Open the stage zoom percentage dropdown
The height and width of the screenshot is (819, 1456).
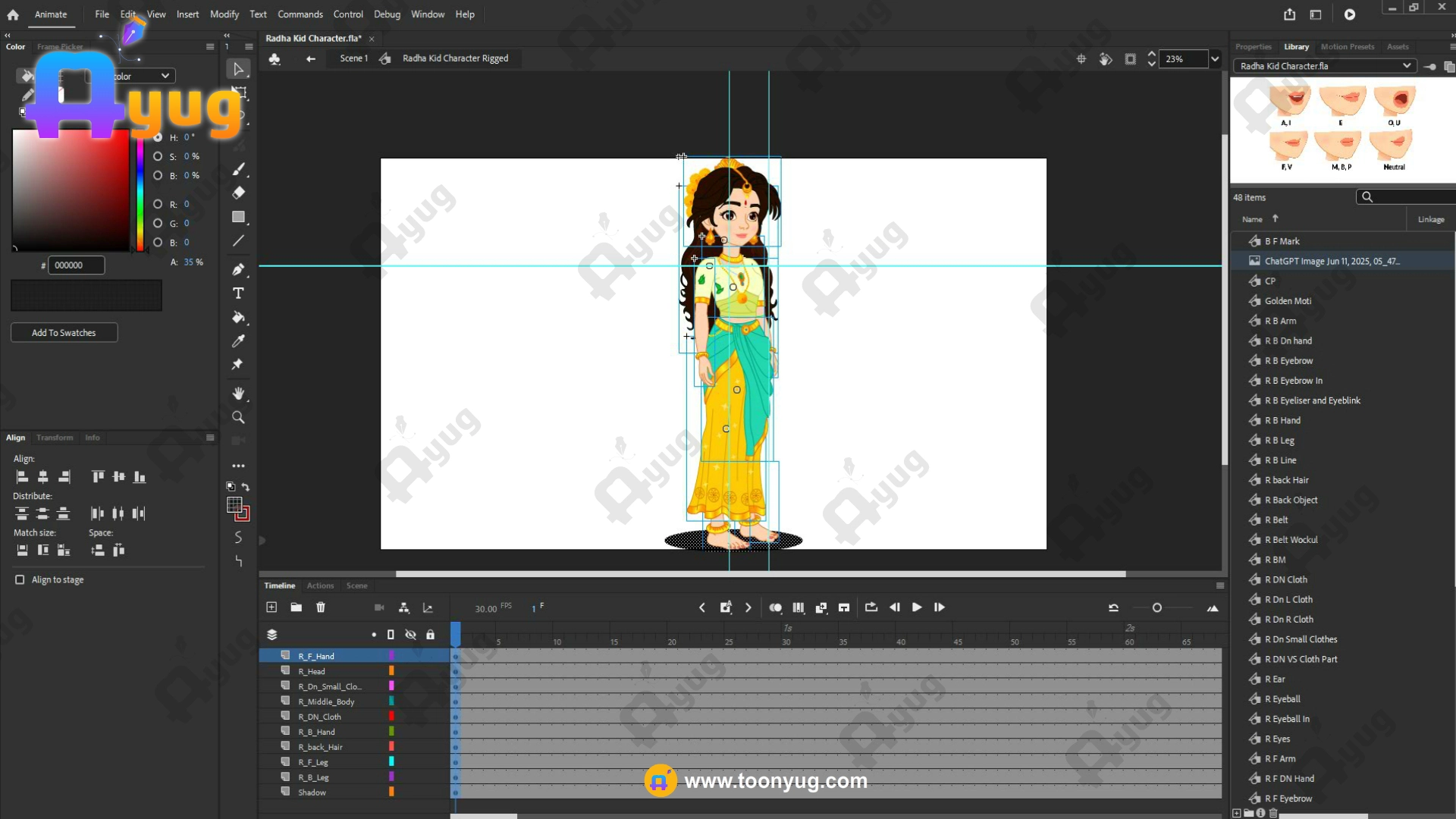[x=1215, y=59]
